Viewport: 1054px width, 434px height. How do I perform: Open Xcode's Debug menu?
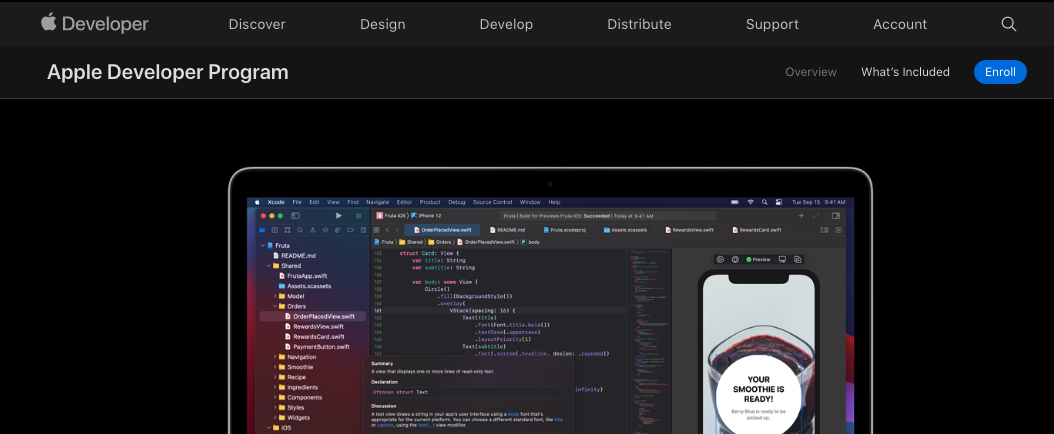point(456,202)
